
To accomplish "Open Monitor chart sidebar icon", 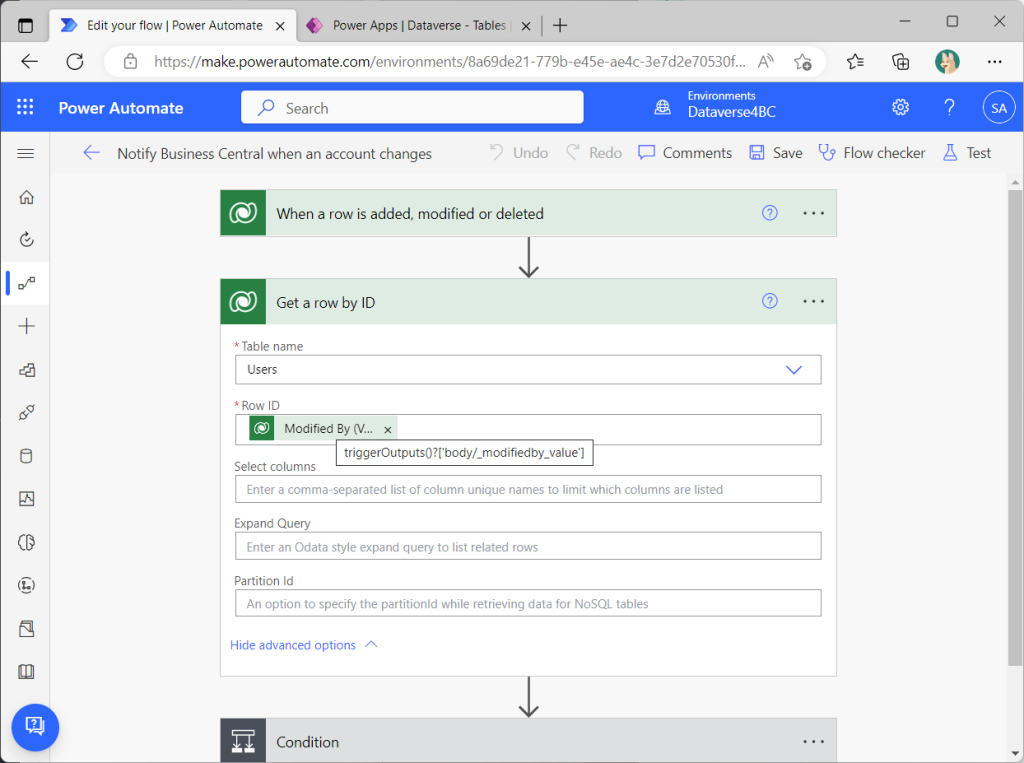I will 26,499.
